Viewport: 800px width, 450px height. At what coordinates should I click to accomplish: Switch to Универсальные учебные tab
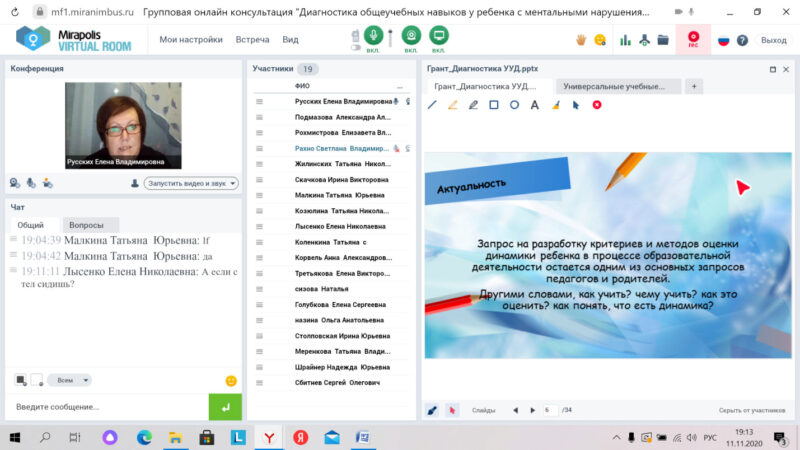click(x=618, y=86)
